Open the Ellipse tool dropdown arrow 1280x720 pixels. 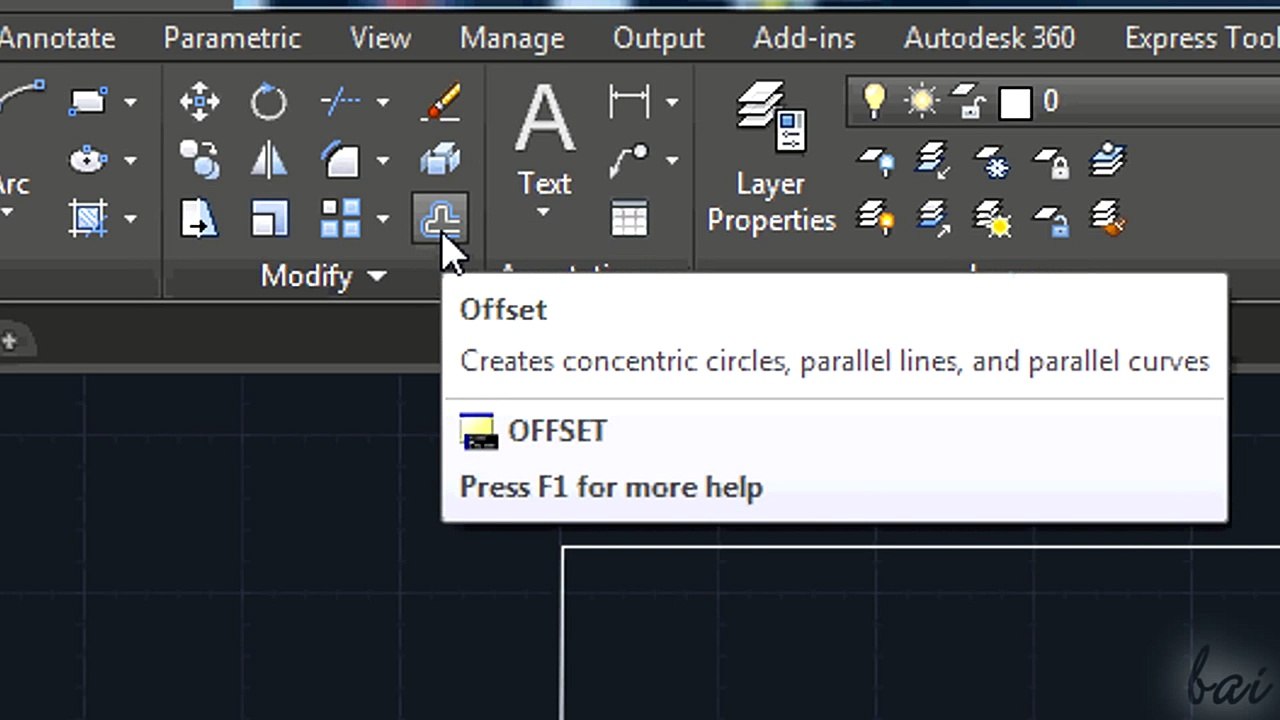pyautogui.click(x=131, y=160)
